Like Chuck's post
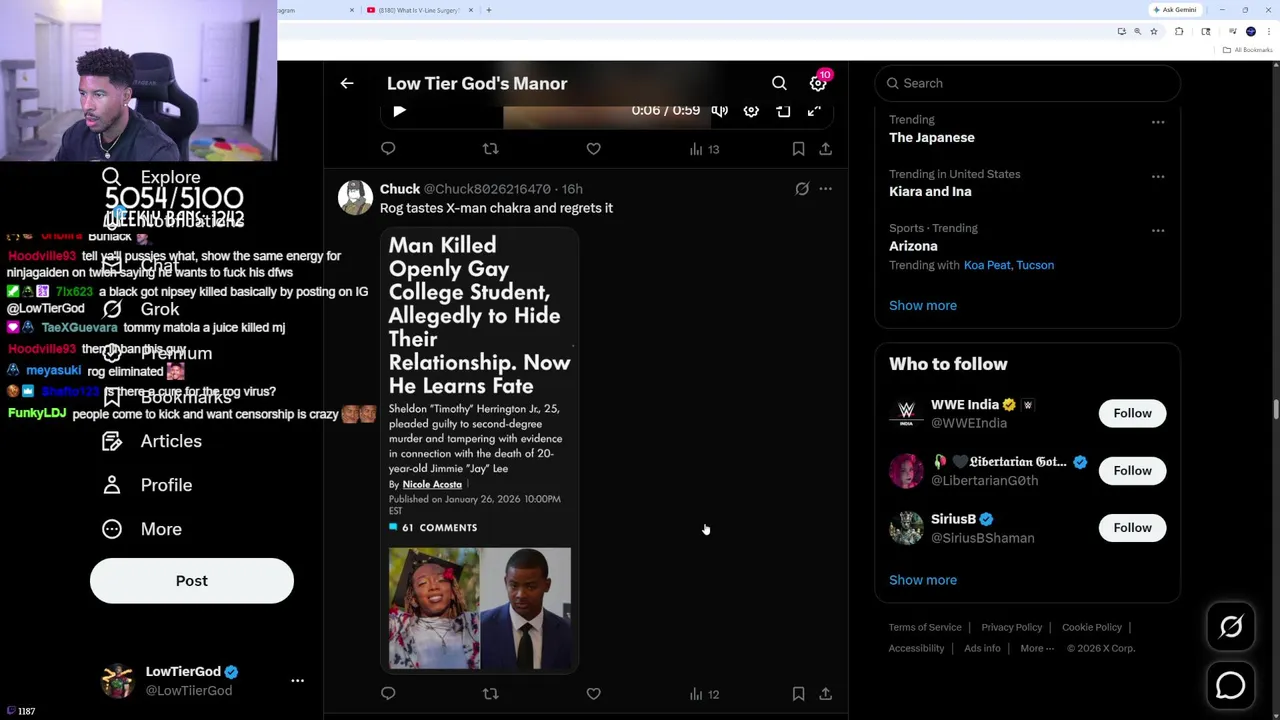 593,694
